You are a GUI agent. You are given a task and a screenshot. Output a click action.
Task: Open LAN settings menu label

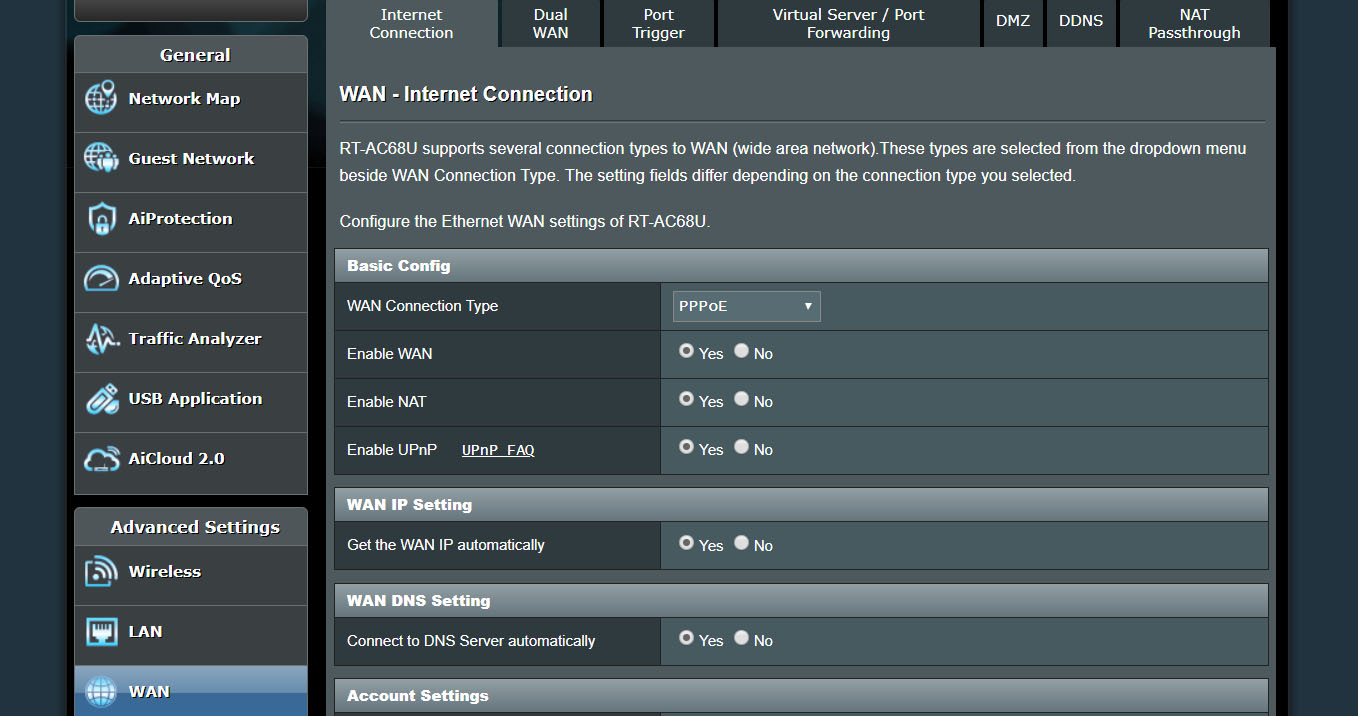[x=145, y=632]
